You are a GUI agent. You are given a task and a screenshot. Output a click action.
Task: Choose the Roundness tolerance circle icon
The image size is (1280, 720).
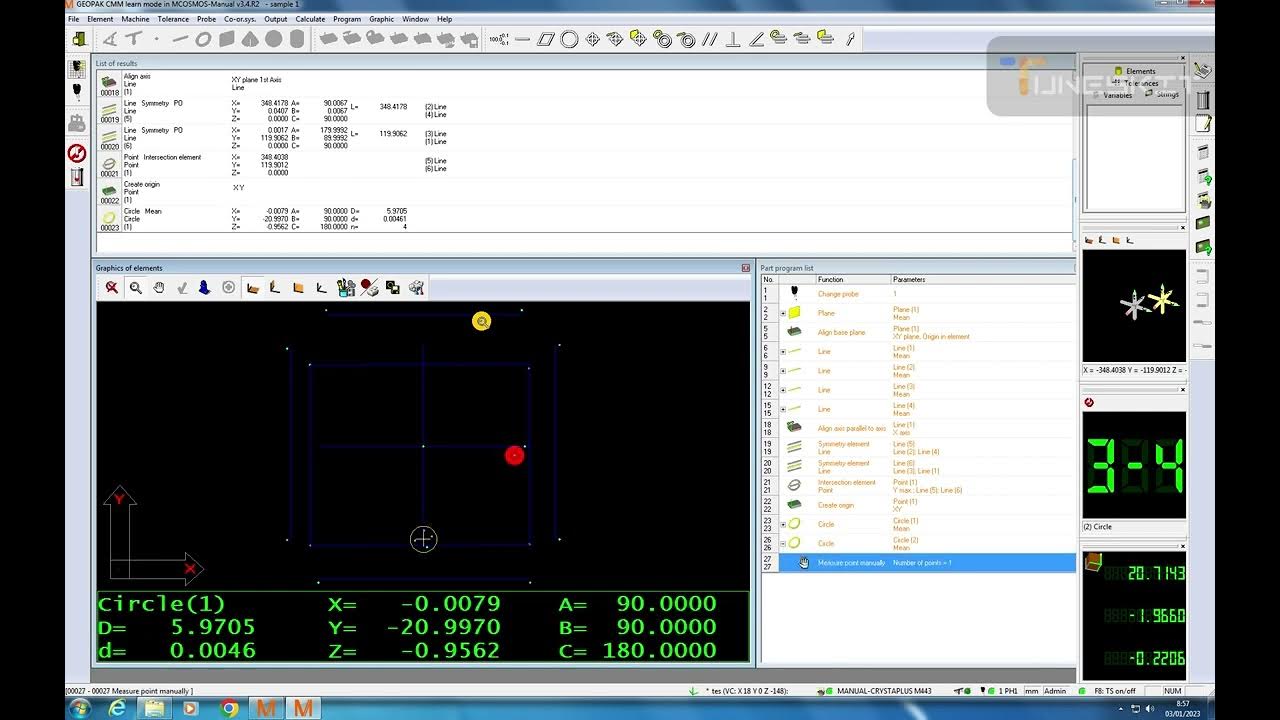tap(569, 39)
